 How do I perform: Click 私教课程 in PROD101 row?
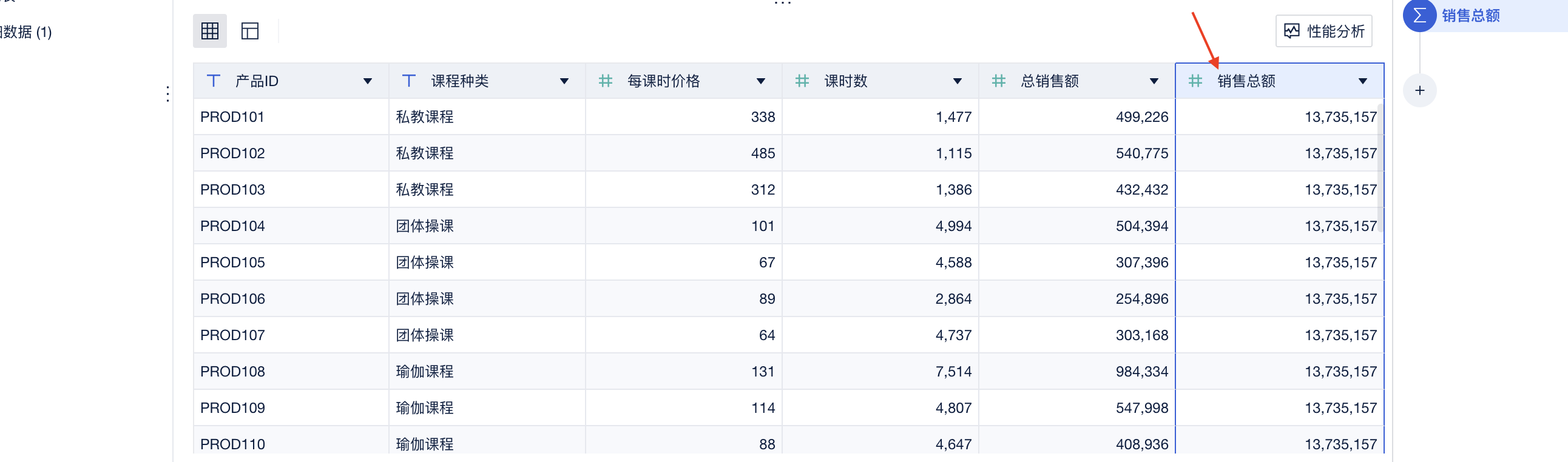[x=424, y=117]
